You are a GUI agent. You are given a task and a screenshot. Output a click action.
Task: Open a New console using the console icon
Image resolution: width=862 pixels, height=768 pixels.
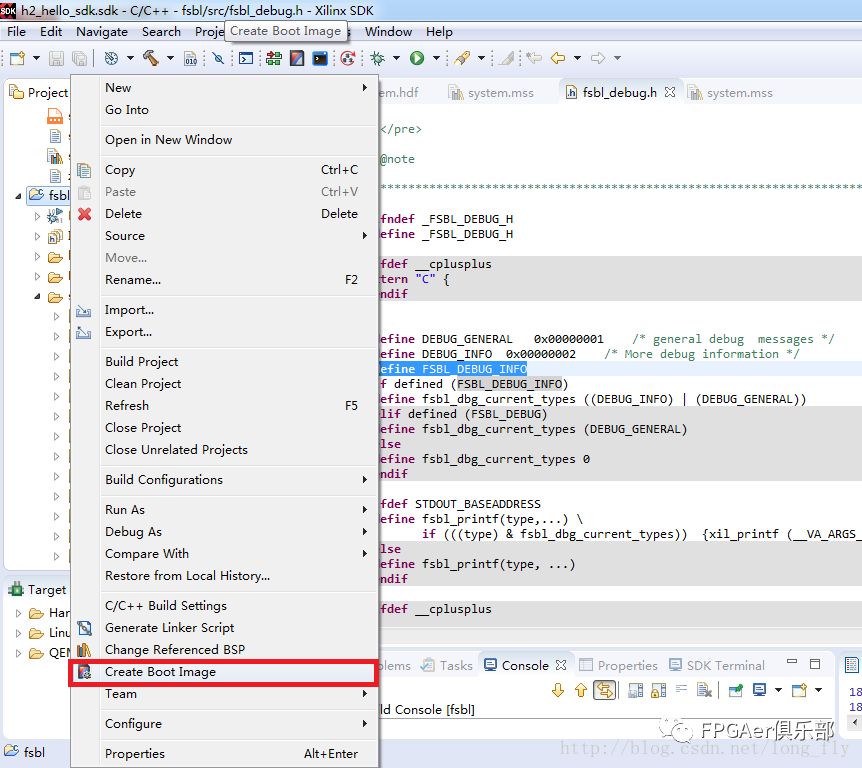[799, 690]
